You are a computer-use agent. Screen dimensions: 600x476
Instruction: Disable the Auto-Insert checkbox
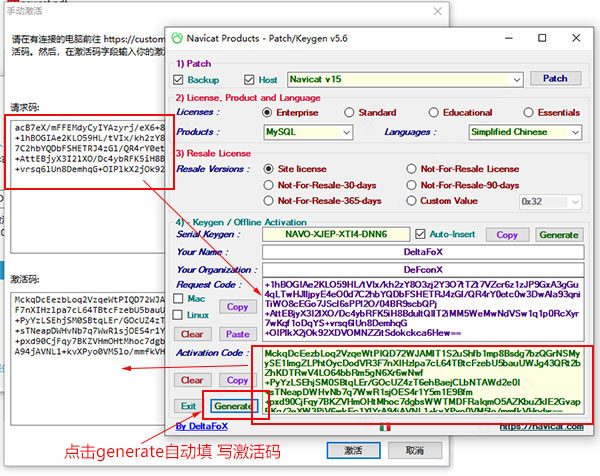pyautogui.click(x=421, y=234)
